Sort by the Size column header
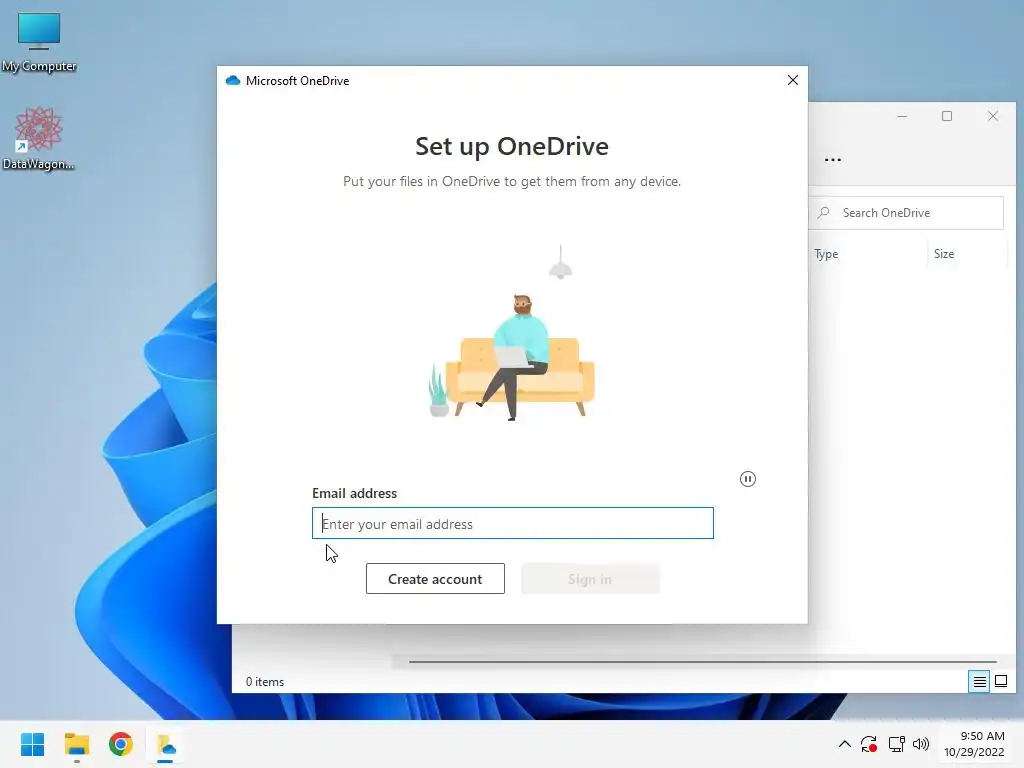 click(944, 254)
